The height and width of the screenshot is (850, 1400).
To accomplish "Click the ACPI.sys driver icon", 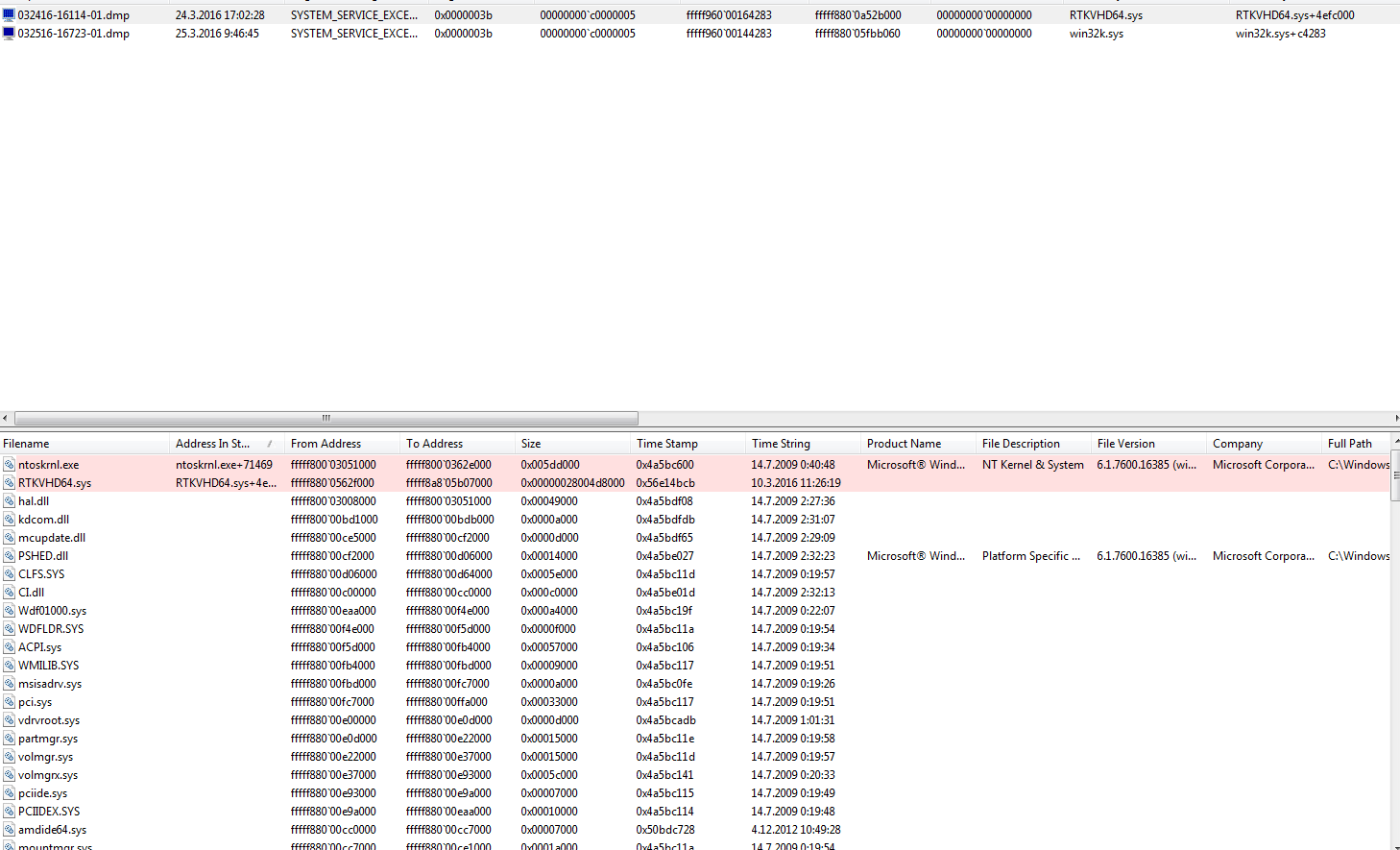I will [9, 647].
